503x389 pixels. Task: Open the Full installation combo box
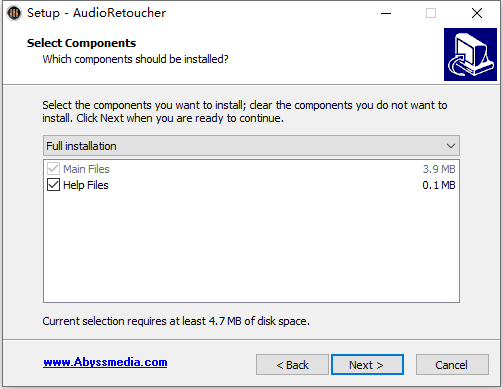(x=251, y=146)
